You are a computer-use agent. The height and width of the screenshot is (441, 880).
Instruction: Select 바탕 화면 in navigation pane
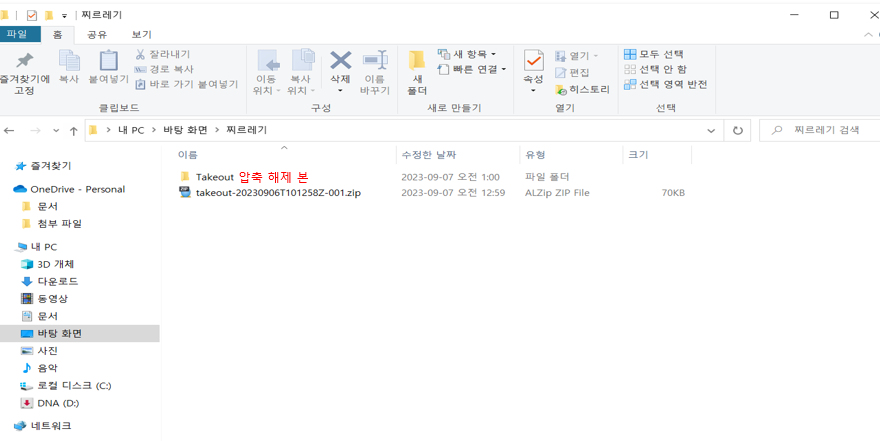79,334
